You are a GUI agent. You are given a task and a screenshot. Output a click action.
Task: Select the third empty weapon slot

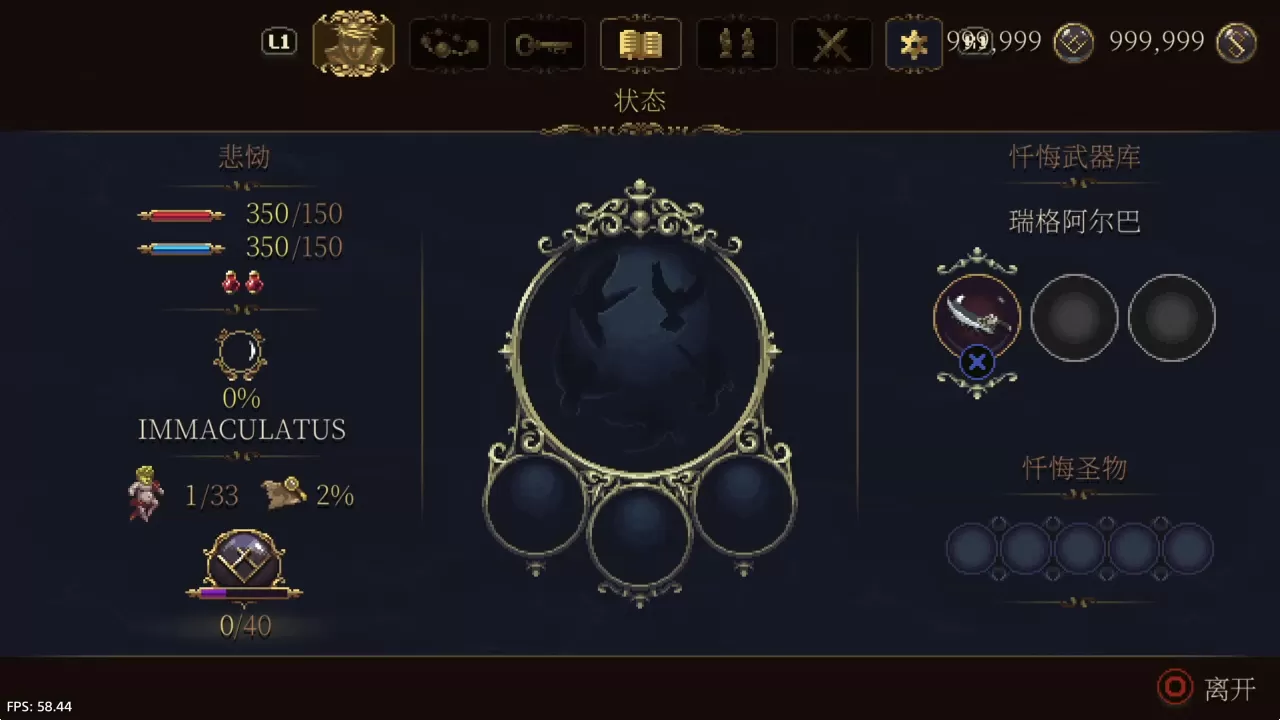1171,318
